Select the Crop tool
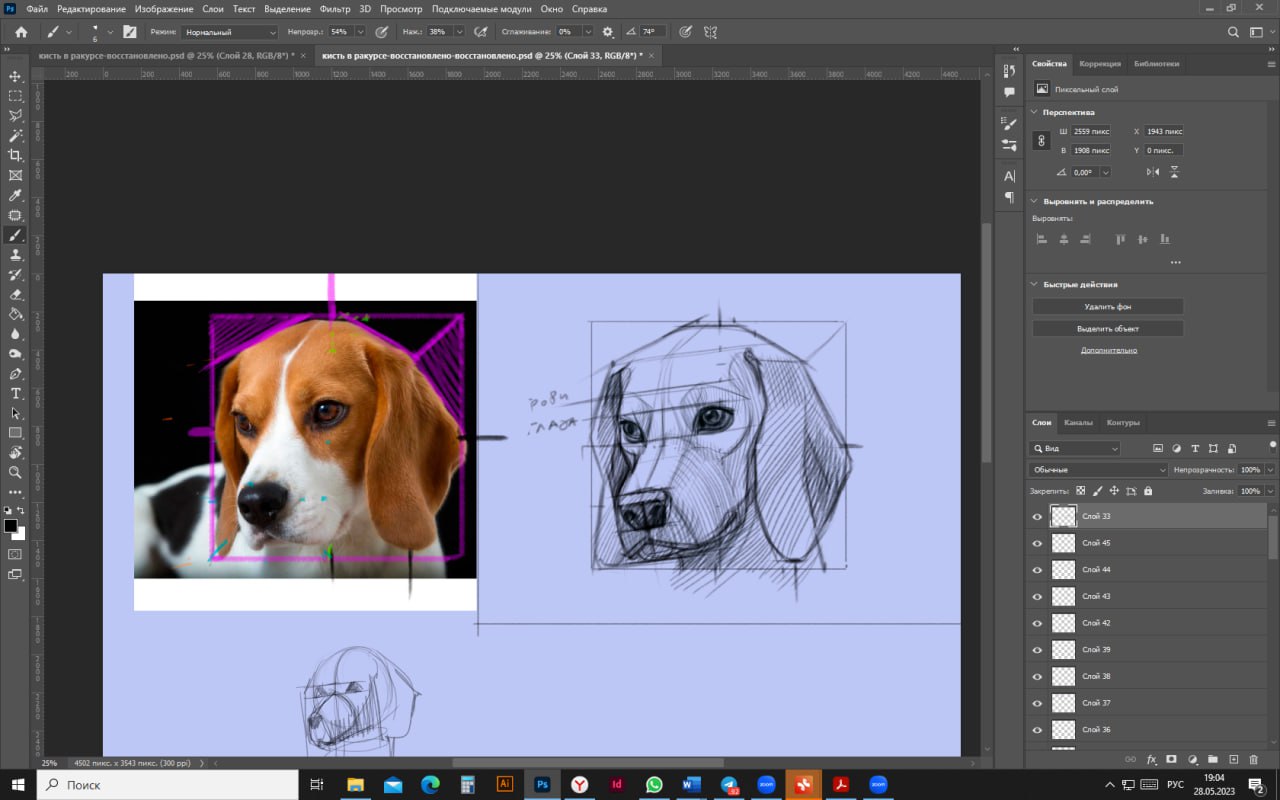The image size is (1280, 800). 15,155
